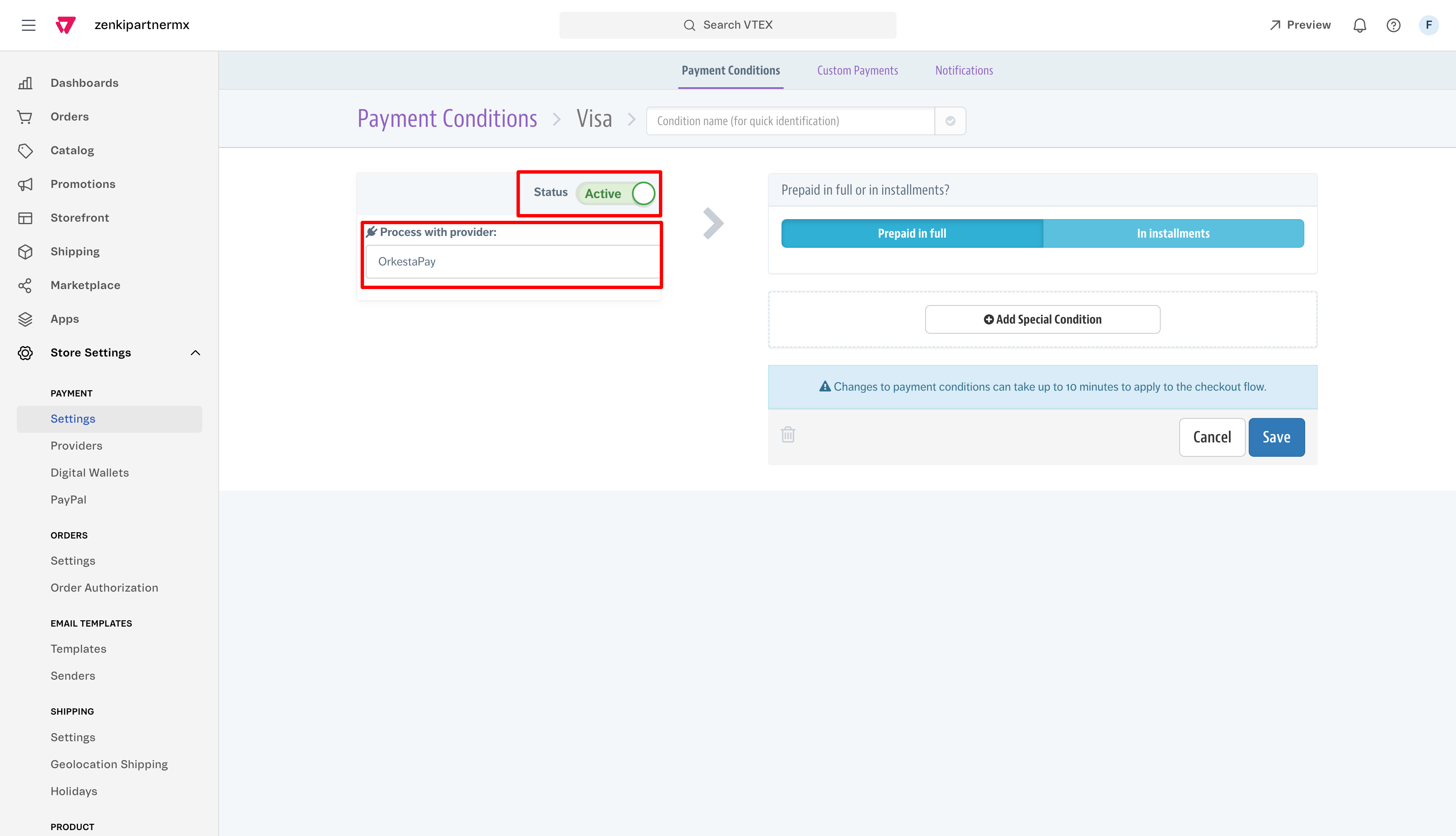Go back to Payment Conditions breadcrumb
The image size is (1456, 836).
coord(447,119)
